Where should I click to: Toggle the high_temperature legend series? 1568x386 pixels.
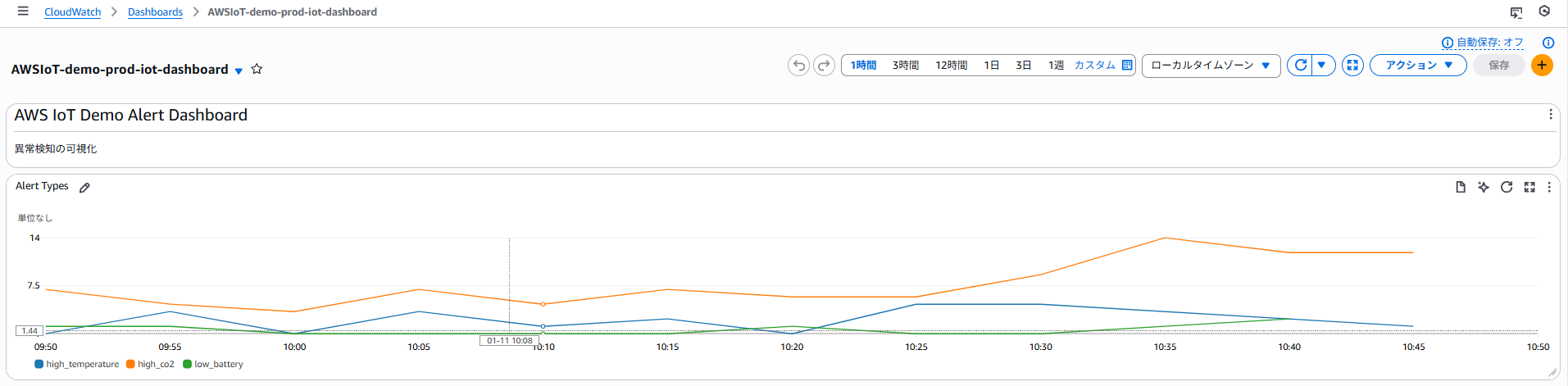coord(77,365)
